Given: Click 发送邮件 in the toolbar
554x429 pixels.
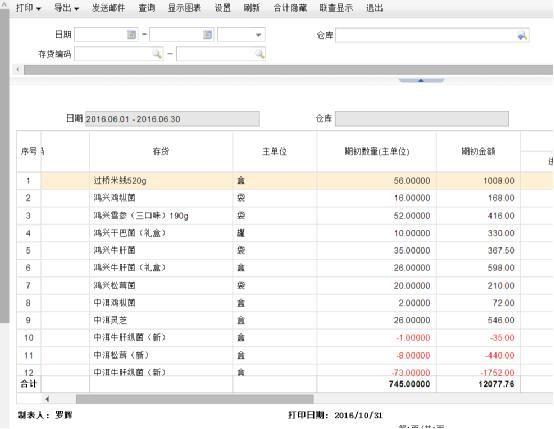Looking at the screenshot, I should [x=108, y=8].
